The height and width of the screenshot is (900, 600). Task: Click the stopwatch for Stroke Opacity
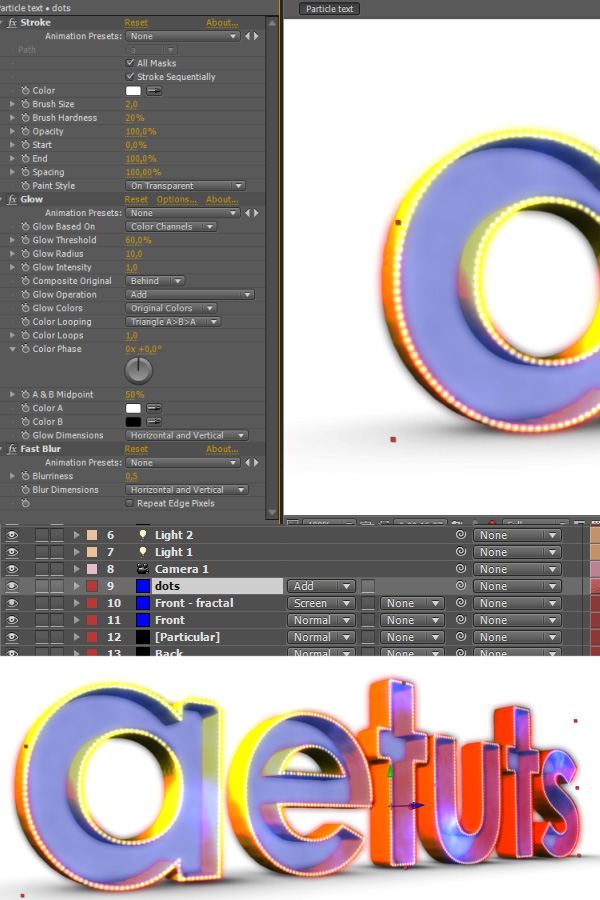click(25, 131)
